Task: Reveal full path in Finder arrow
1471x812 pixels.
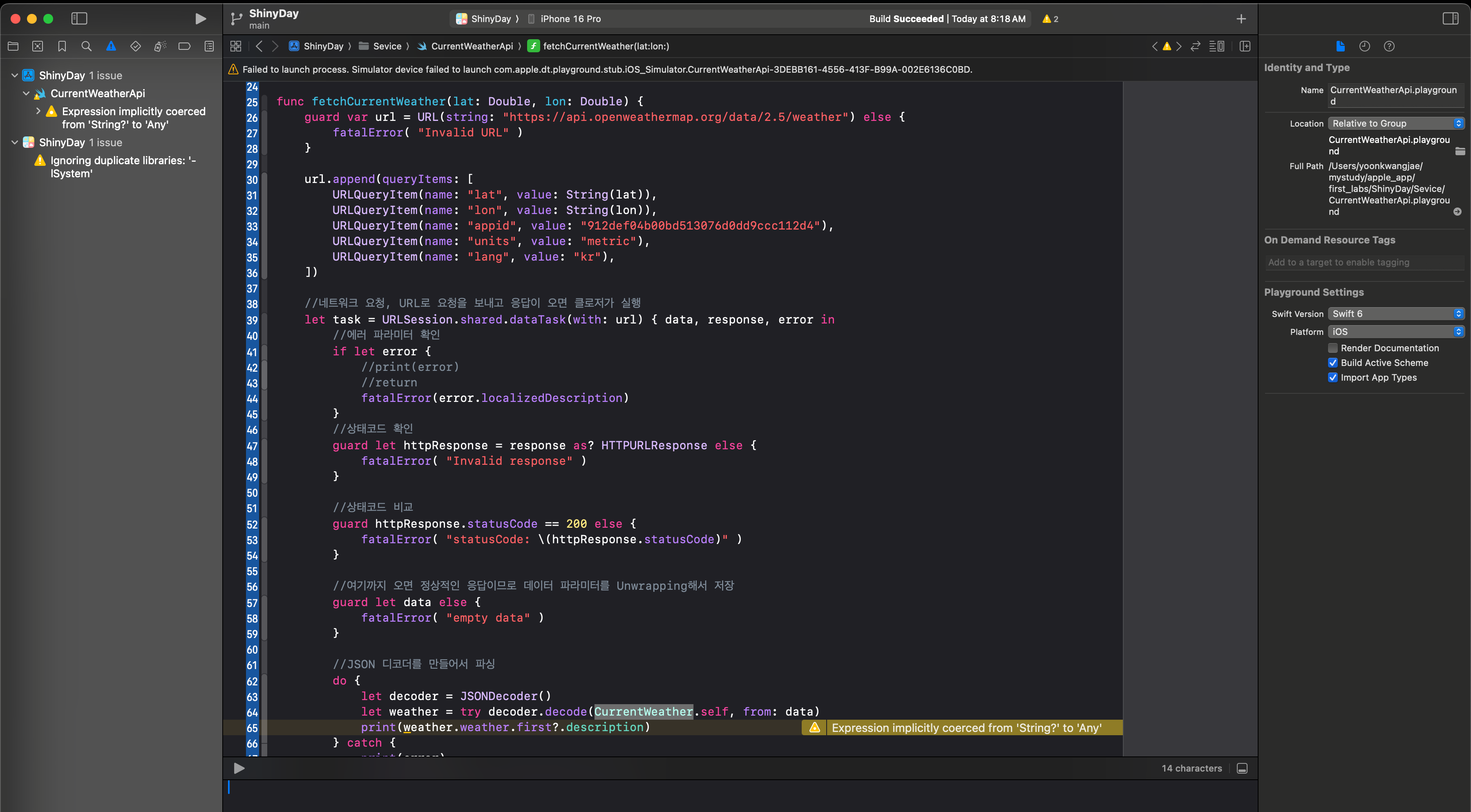Action: (1457, 212)
